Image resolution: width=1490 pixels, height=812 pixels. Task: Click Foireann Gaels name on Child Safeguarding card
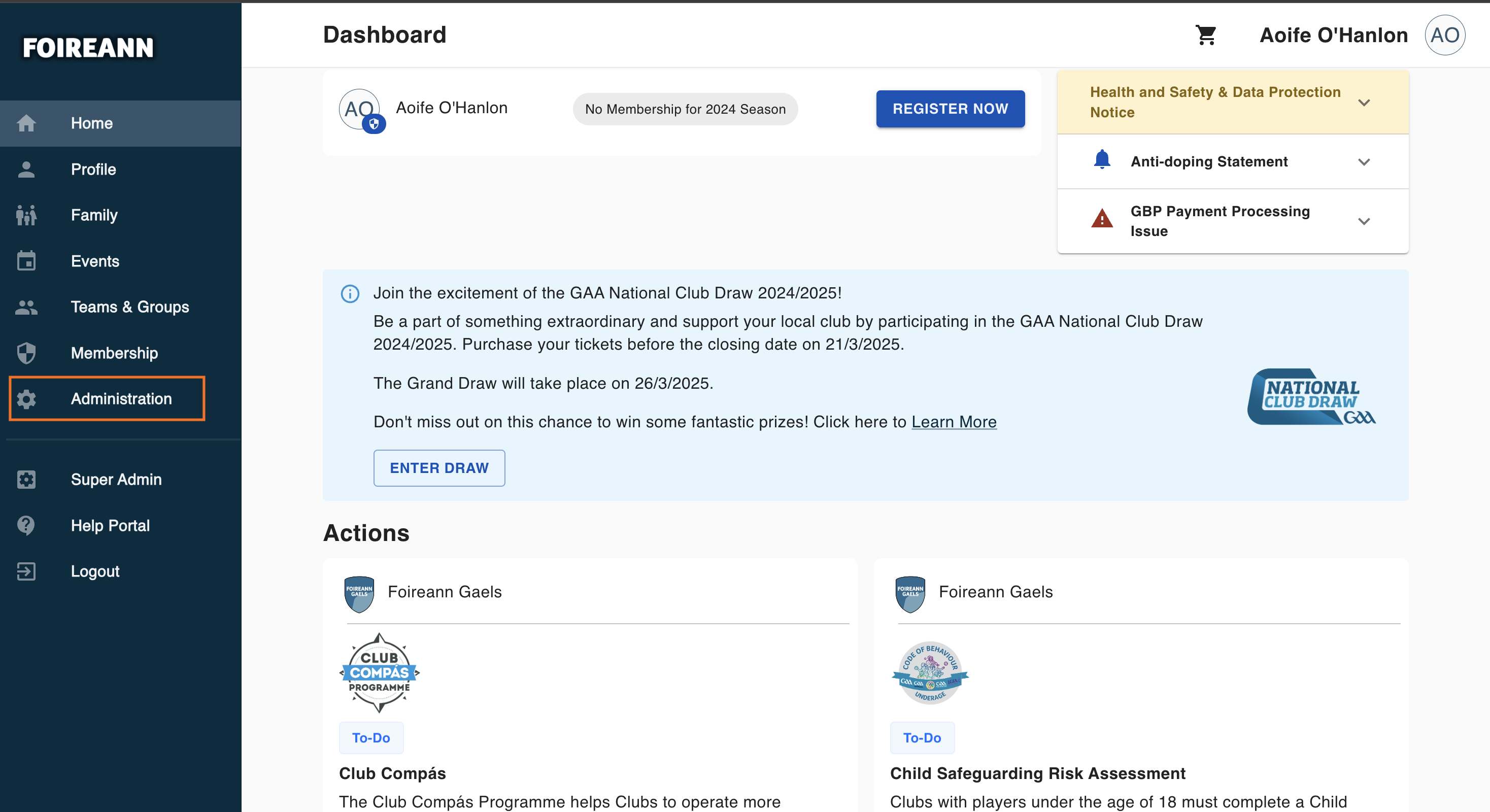tap(996, 592)
